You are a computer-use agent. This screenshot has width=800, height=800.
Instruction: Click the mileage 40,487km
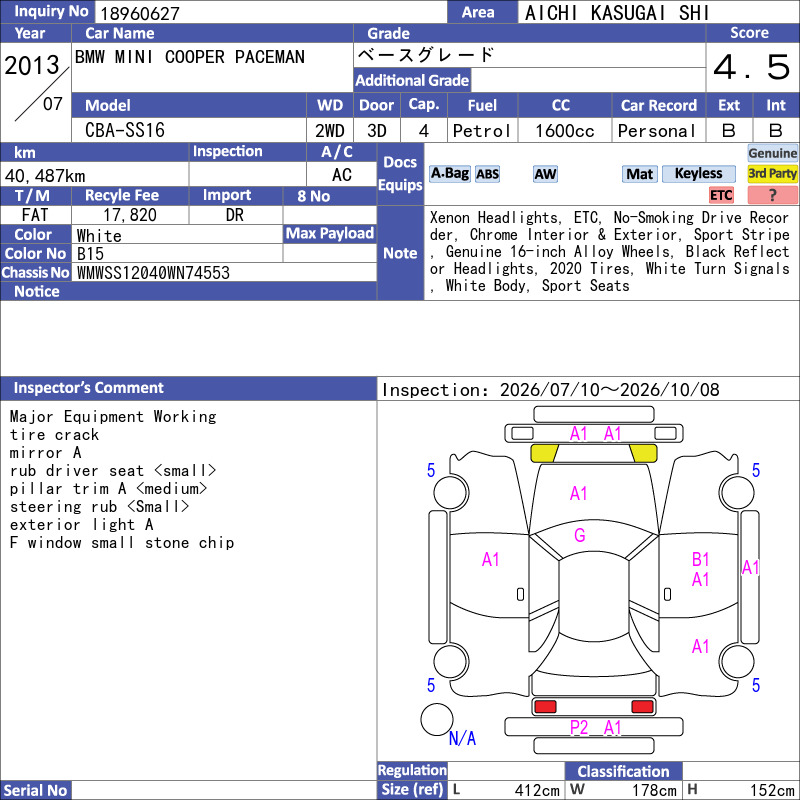point(45,176)
